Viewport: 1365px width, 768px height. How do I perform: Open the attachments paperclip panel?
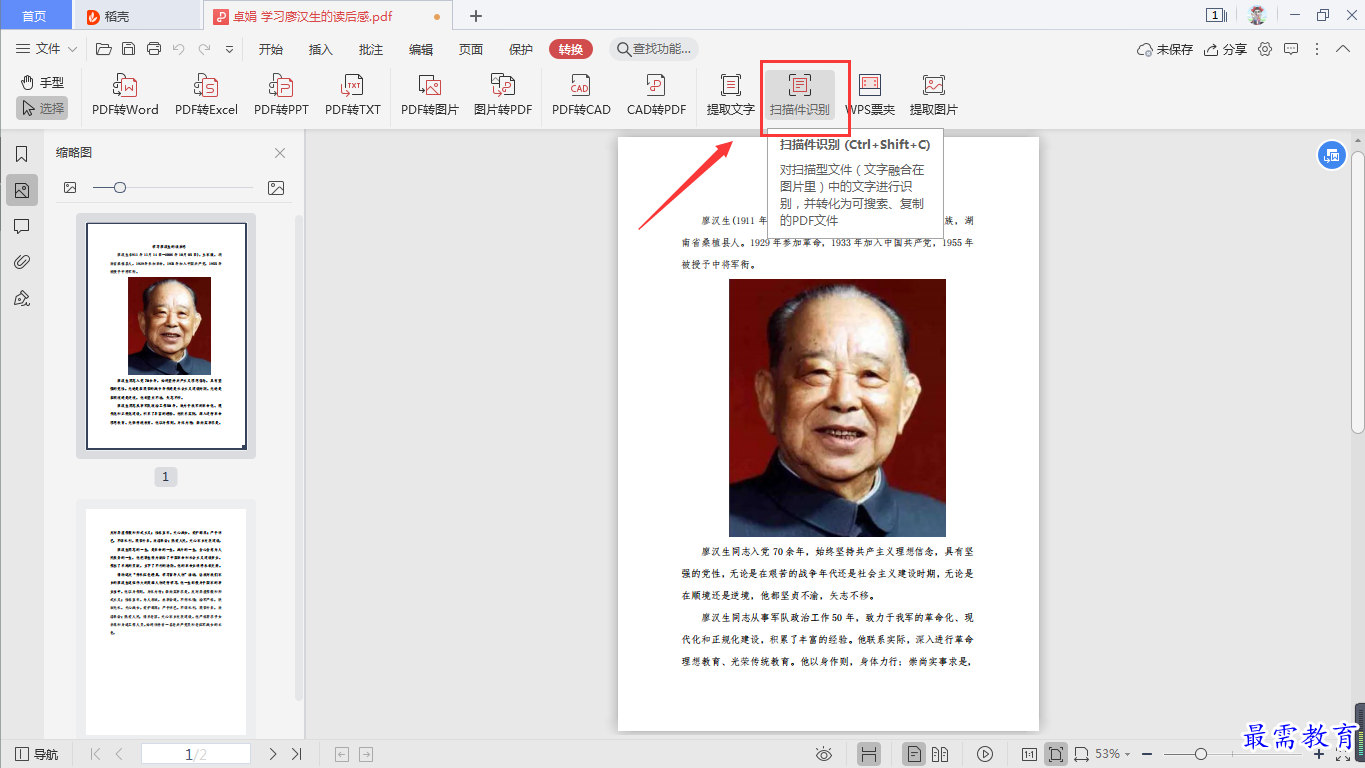[x=21, y=262]
